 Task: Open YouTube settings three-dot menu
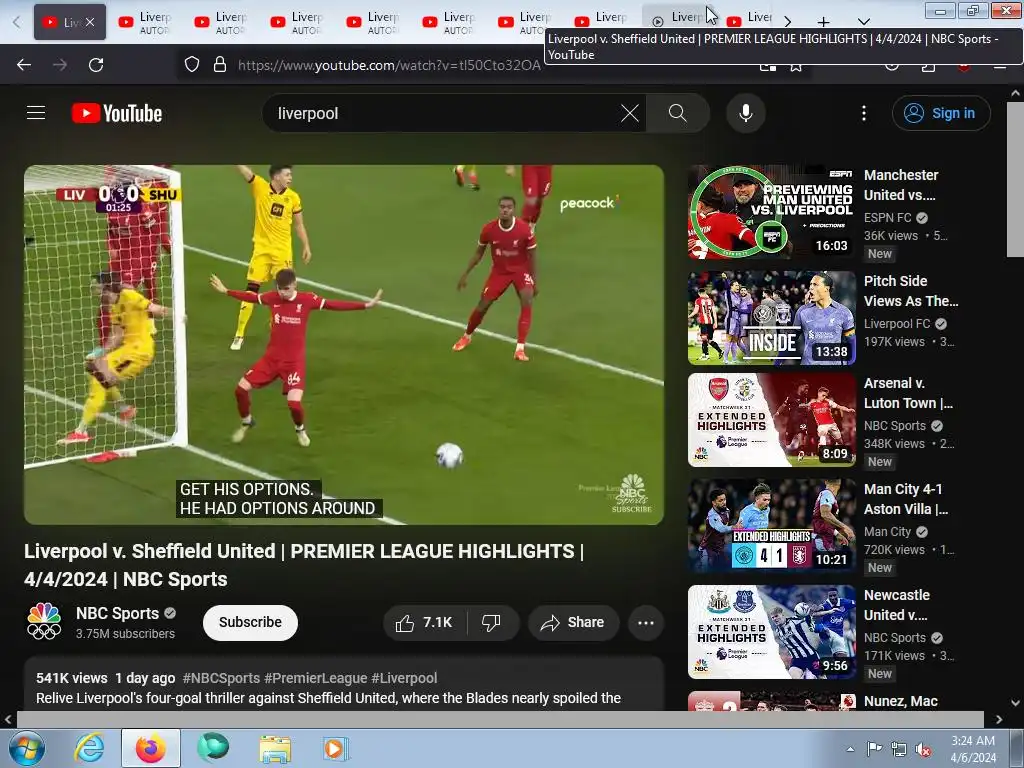[863, 113]
